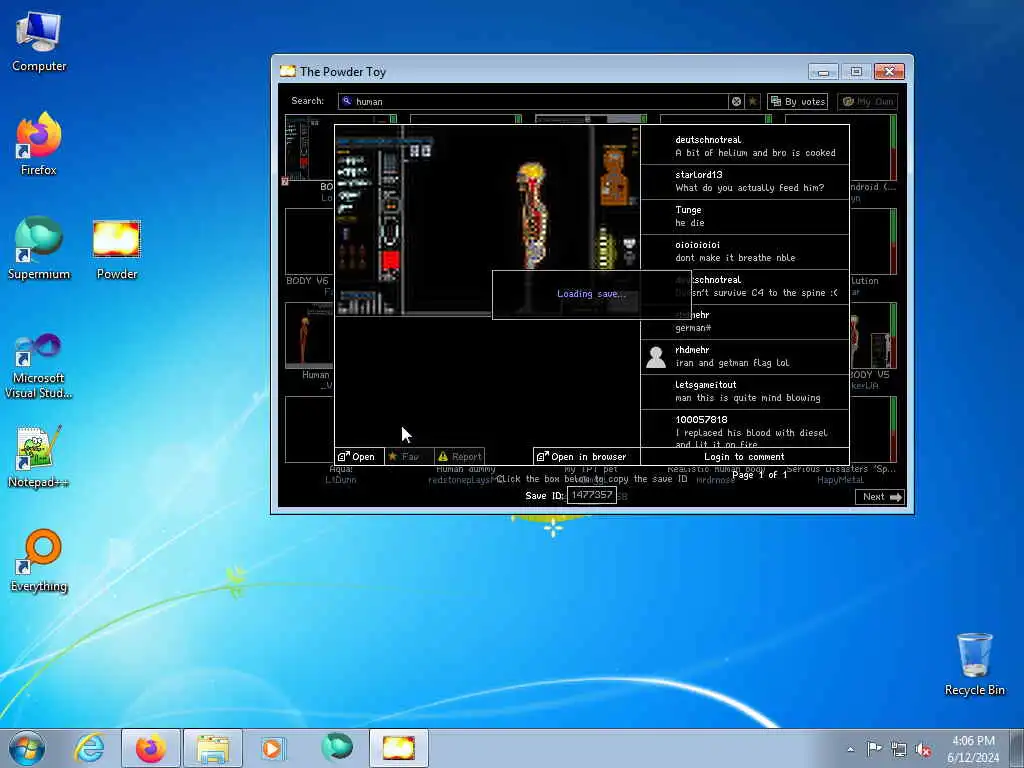The height and width of the screenshot is (768, 1024).
Task: Open the 'By votes' sort option
Action: click(x=798, y=101)
